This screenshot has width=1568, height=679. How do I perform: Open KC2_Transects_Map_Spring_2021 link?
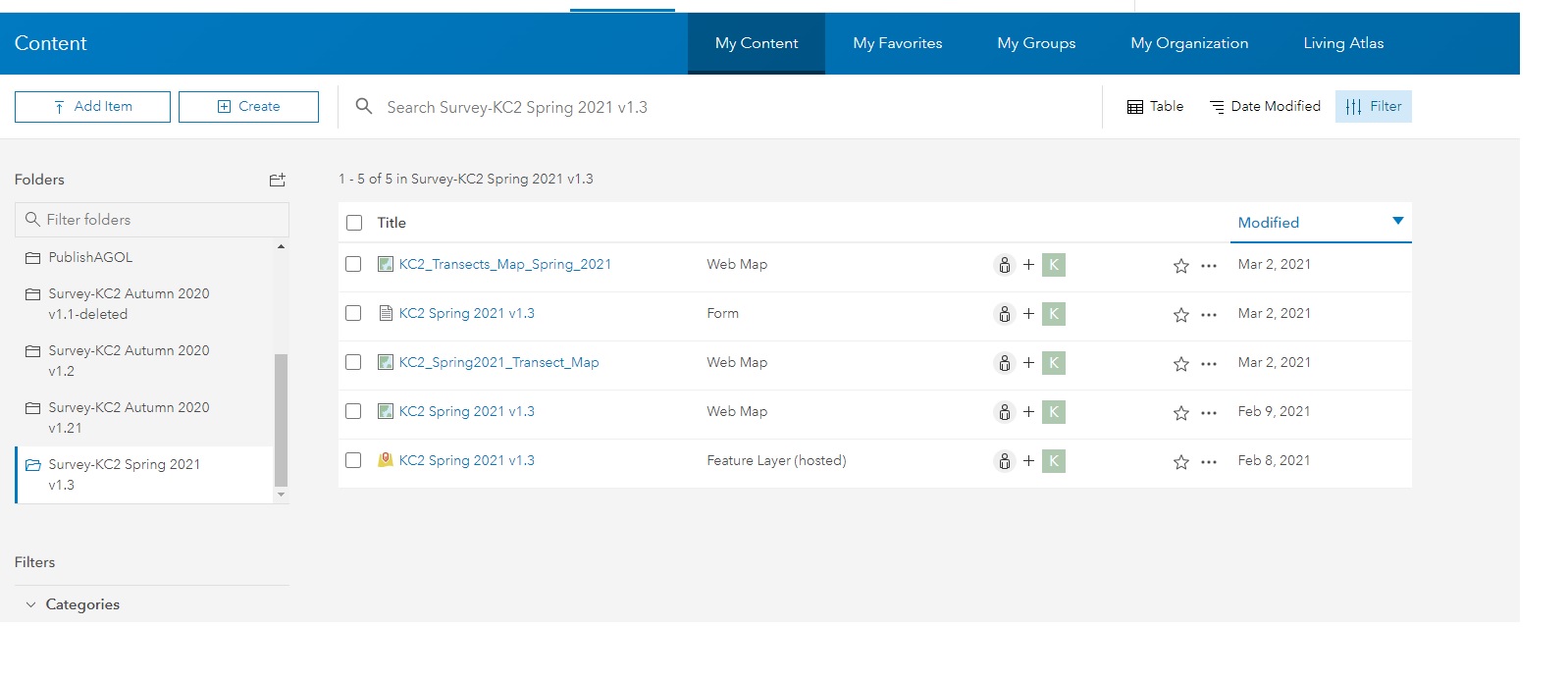tap(505, 264)
